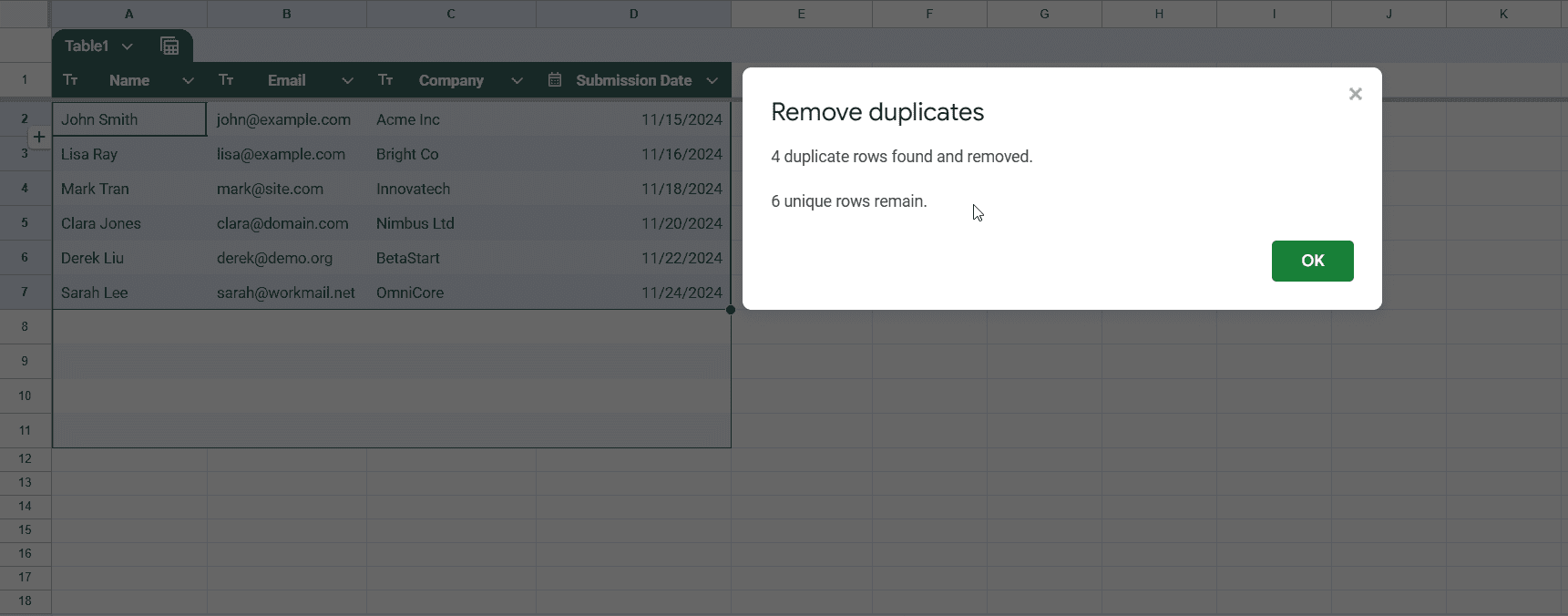
Task: Select the john@example.com cell
Action: pyautogui.click(x=287, y=119)
